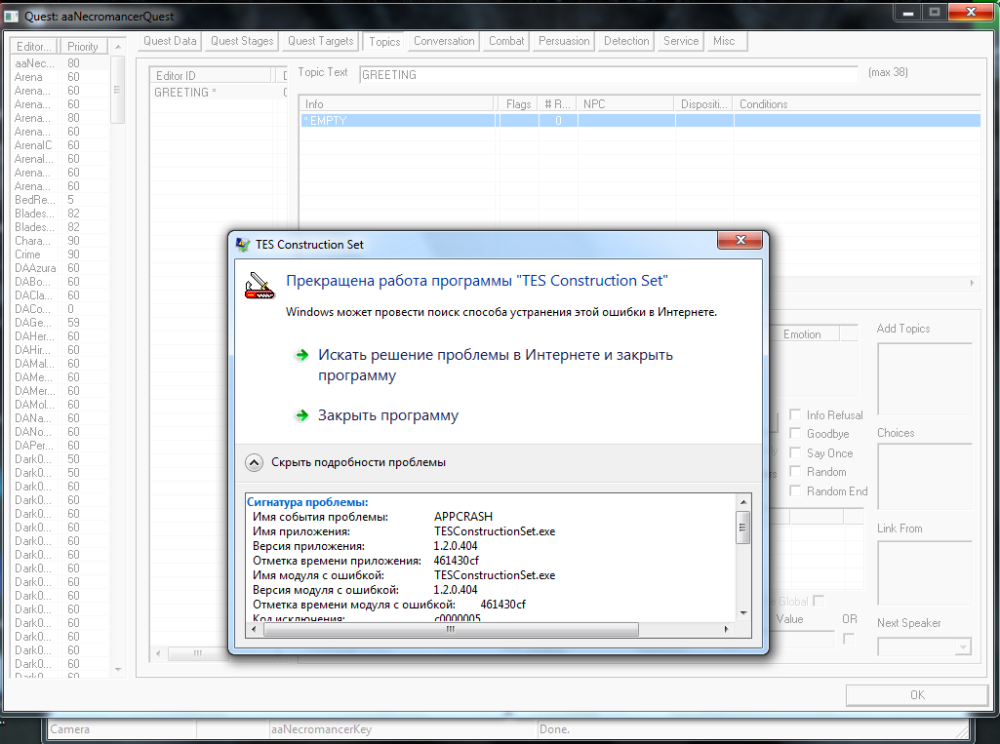Open the Combat tab
1000x744 pixels.
tap(506, 41)
